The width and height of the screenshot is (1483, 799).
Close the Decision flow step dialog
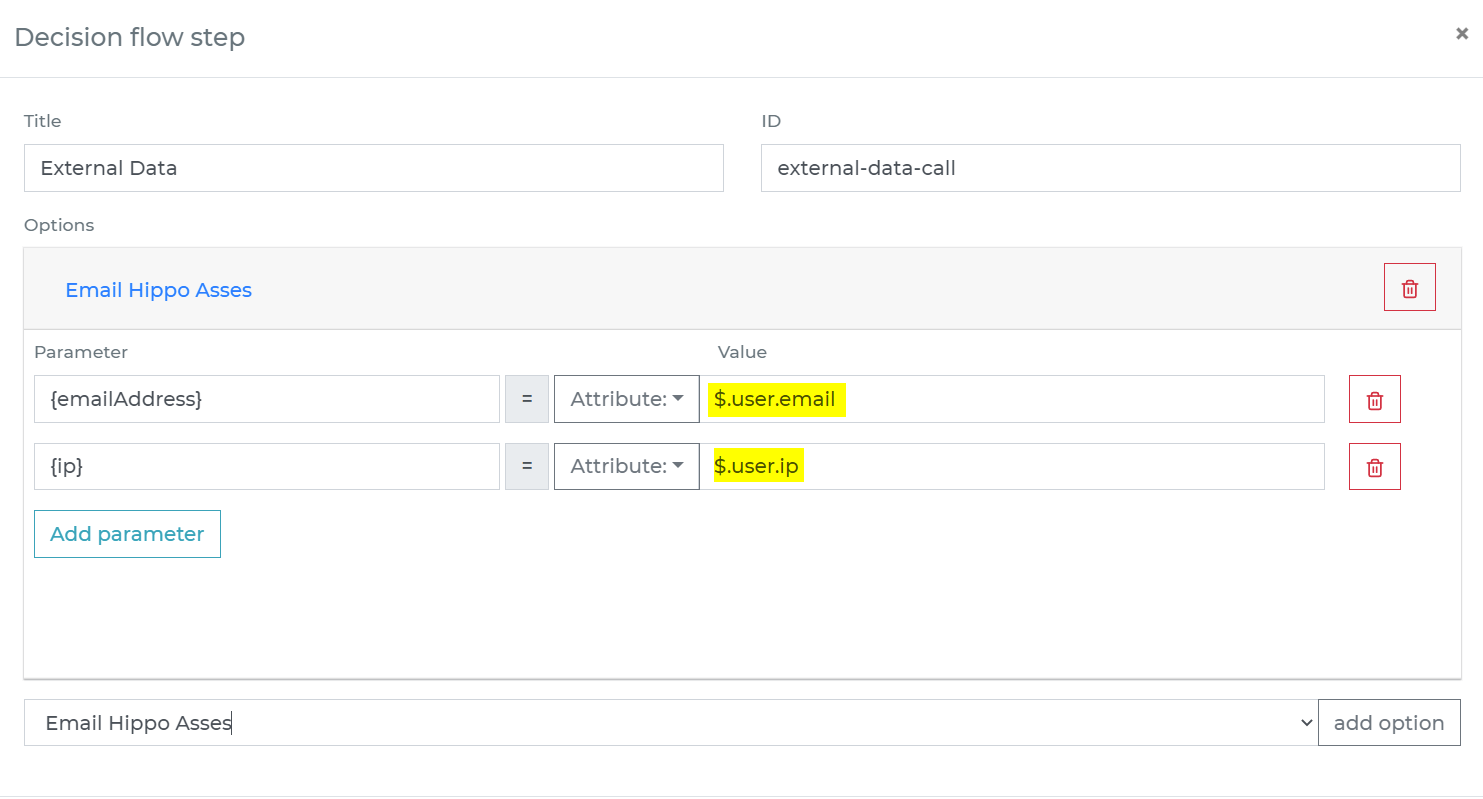click(1461, 34)
